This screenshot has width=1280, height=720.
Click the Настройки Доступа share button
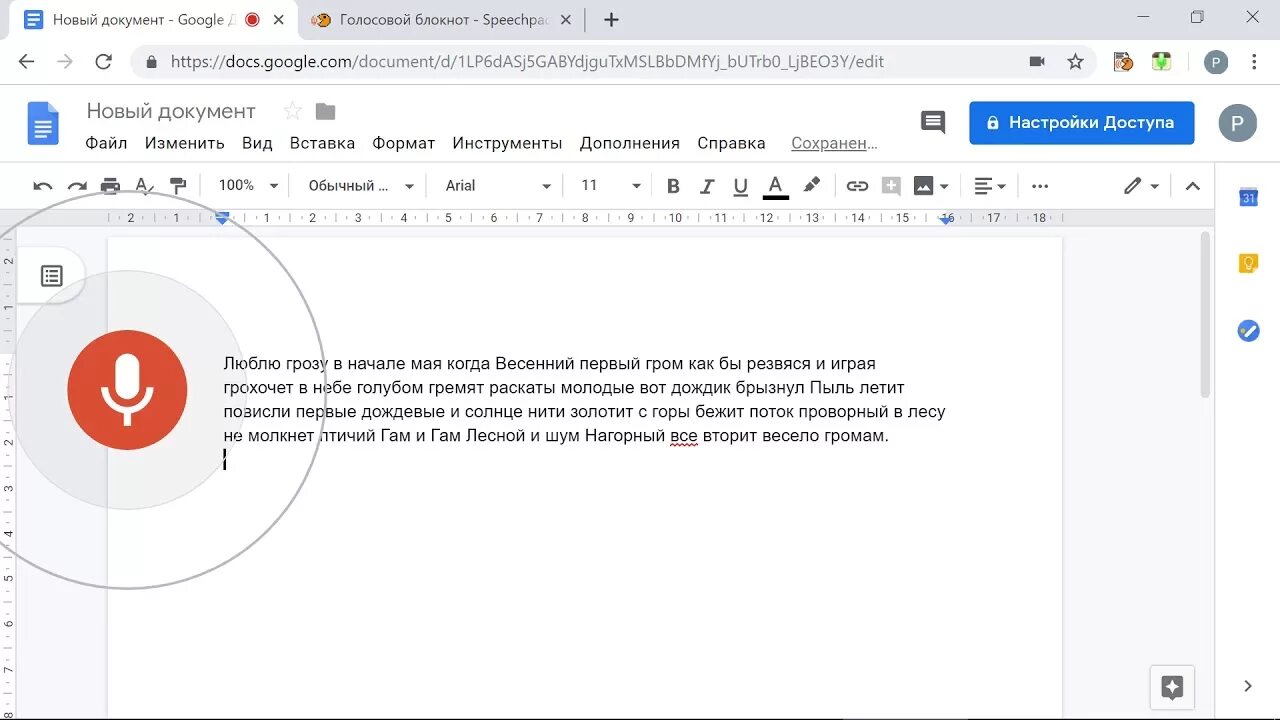tap(1081, 123)
